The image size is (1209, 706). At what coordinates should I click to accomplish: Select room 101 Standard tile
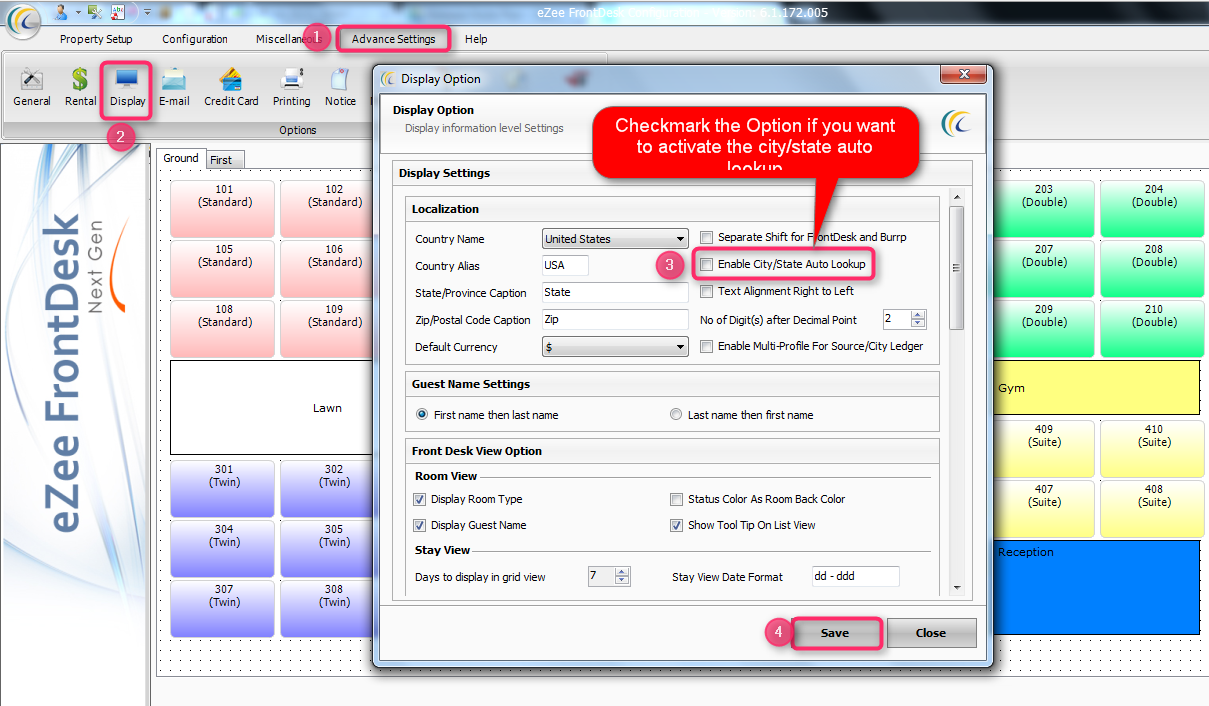223,208
